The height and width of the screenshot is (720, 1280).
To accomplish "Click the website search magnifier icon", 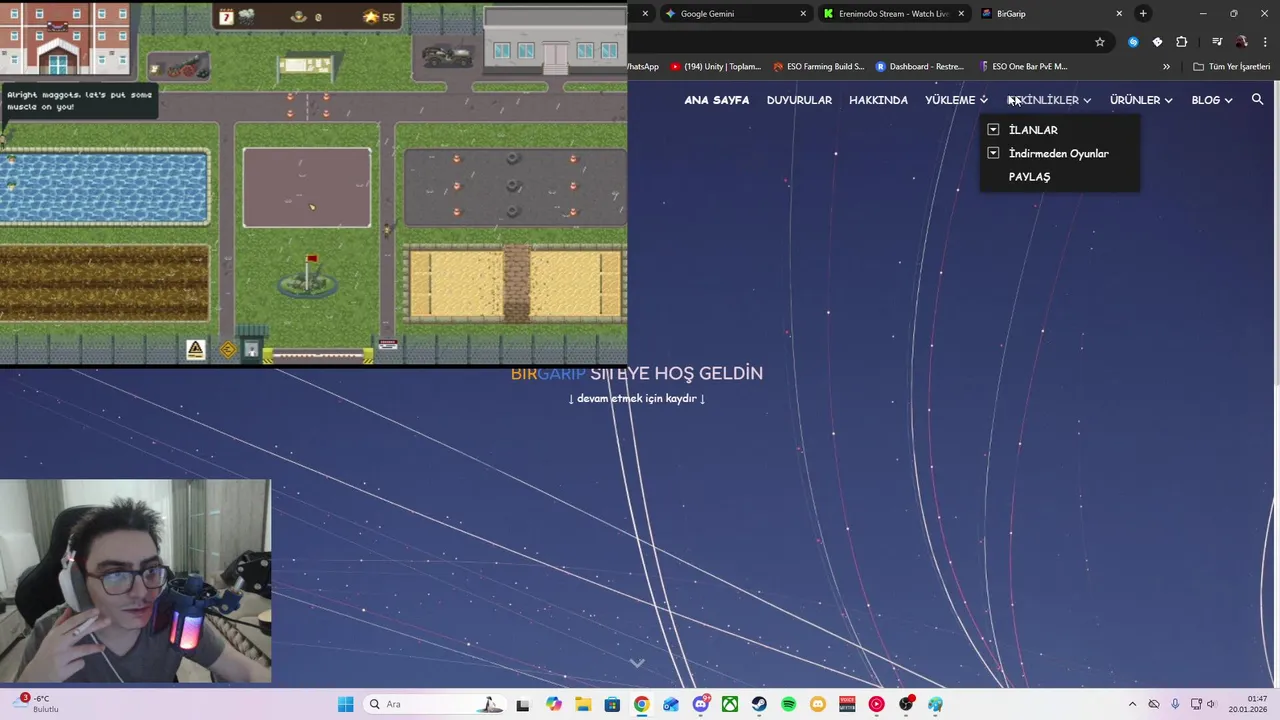I will click(x=1257, y=100).
